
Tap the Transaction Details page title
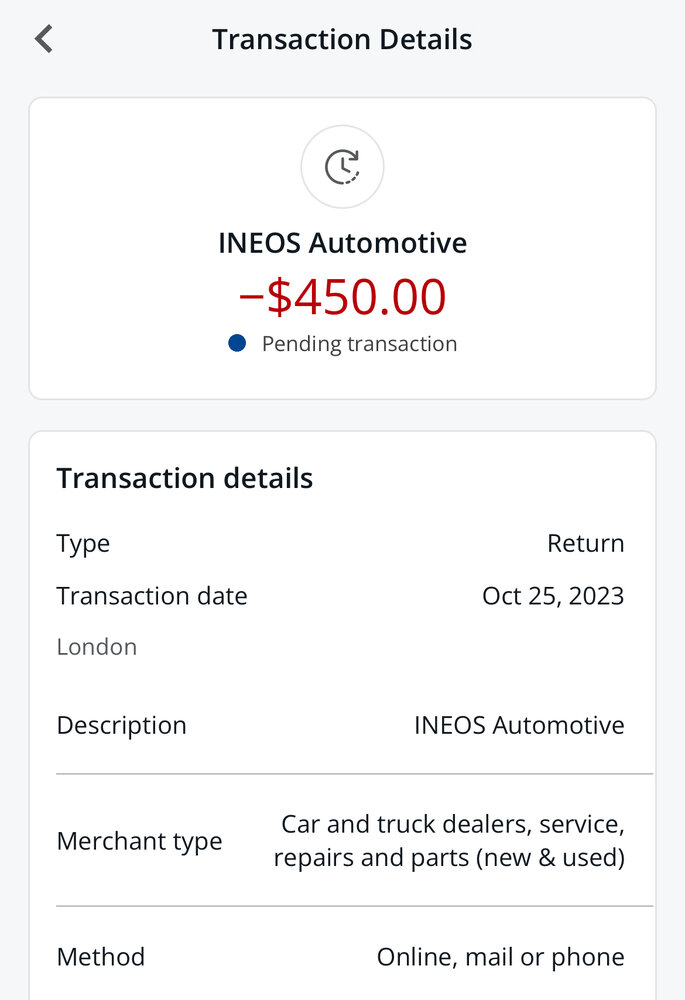(342, 40)
